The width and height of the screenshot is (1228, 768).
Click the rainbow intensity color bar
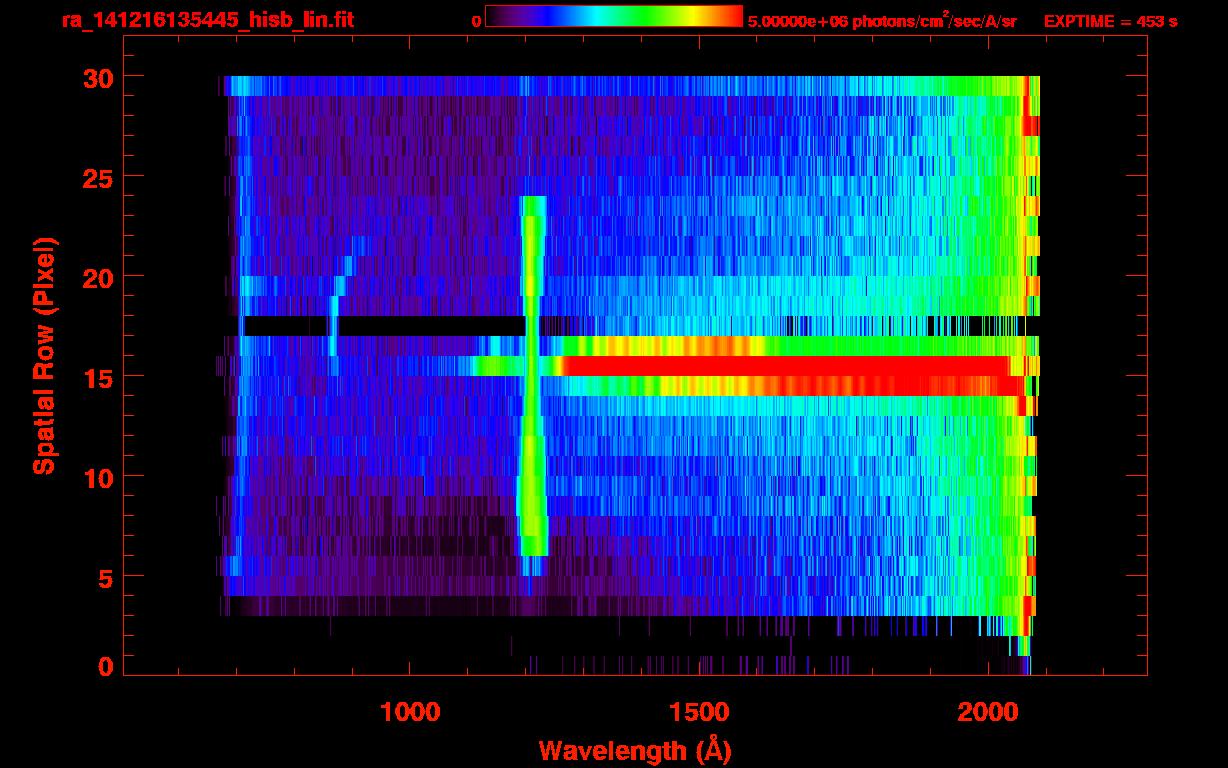pyautogui.click(x=614, y=16)
